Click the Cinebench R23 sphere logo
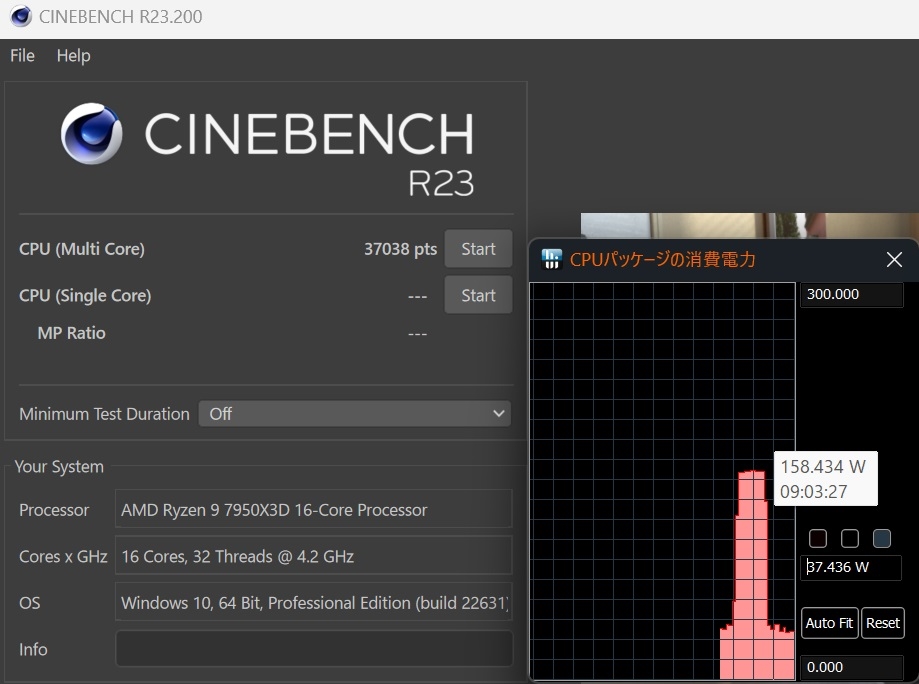Viewport: 919px width, 684px height. click(91, 134)
